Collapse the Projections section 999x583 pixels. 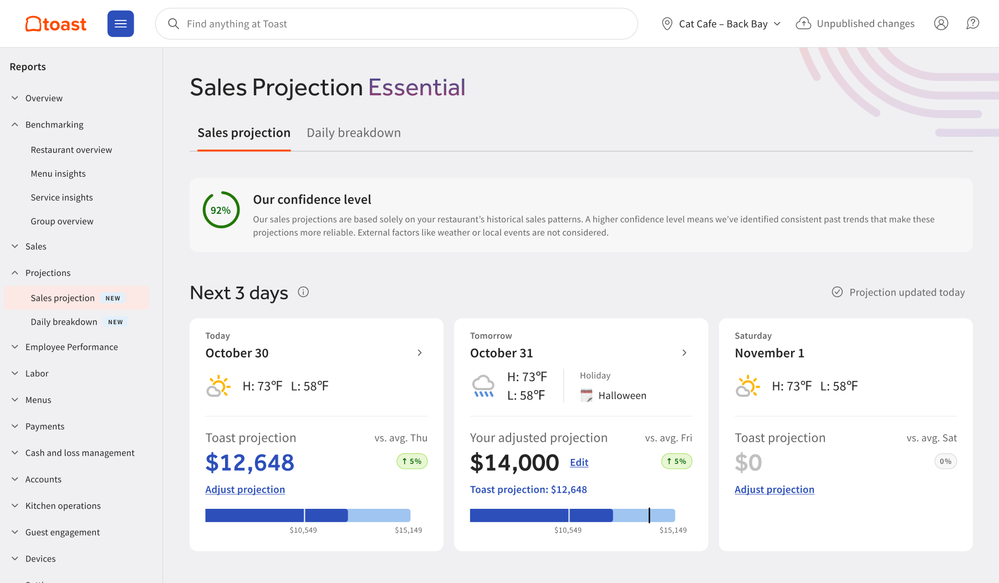pos(41,273)
